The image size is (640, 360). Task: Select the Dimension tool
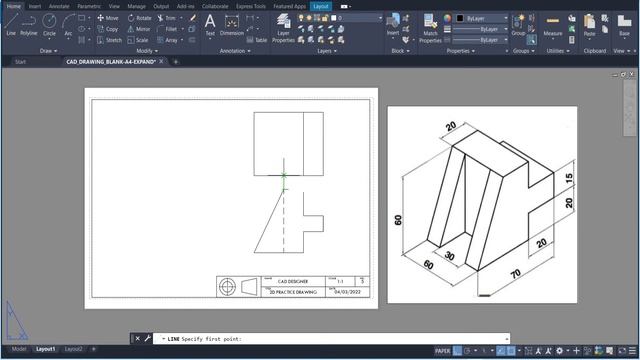[231, 24]
